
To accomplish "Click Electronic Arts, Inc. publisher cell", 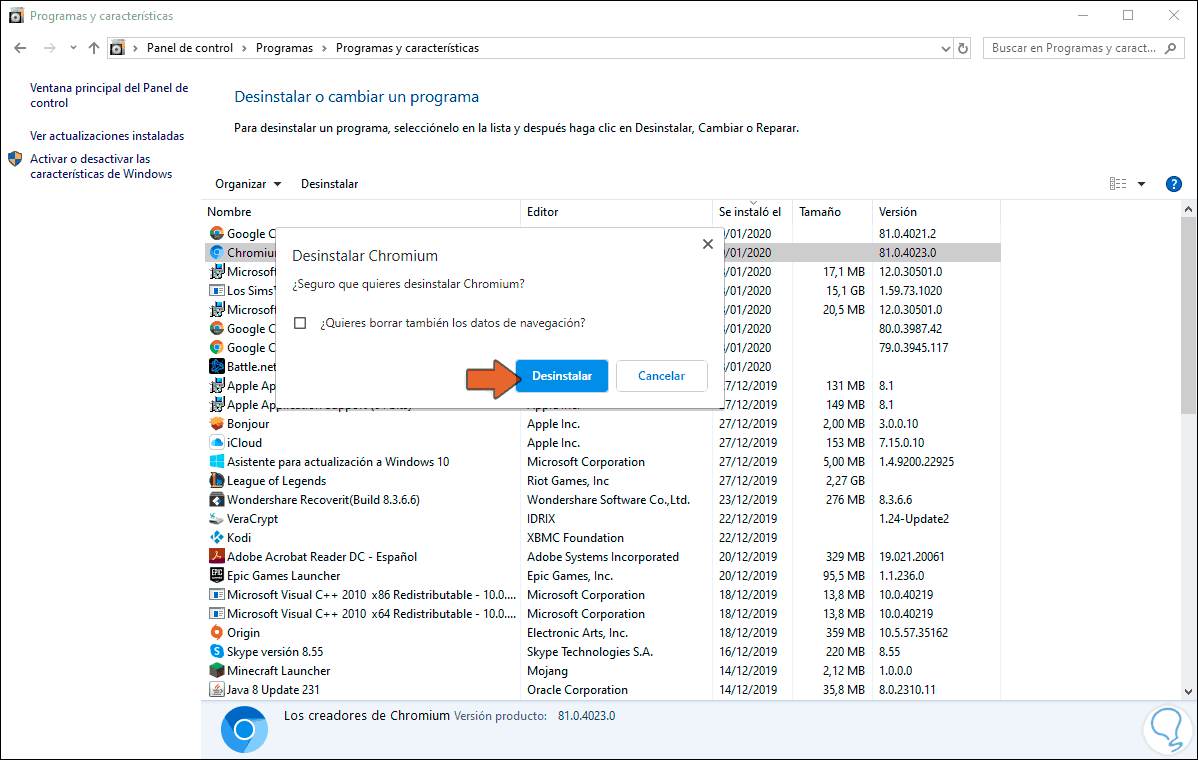I will [577, 632].
